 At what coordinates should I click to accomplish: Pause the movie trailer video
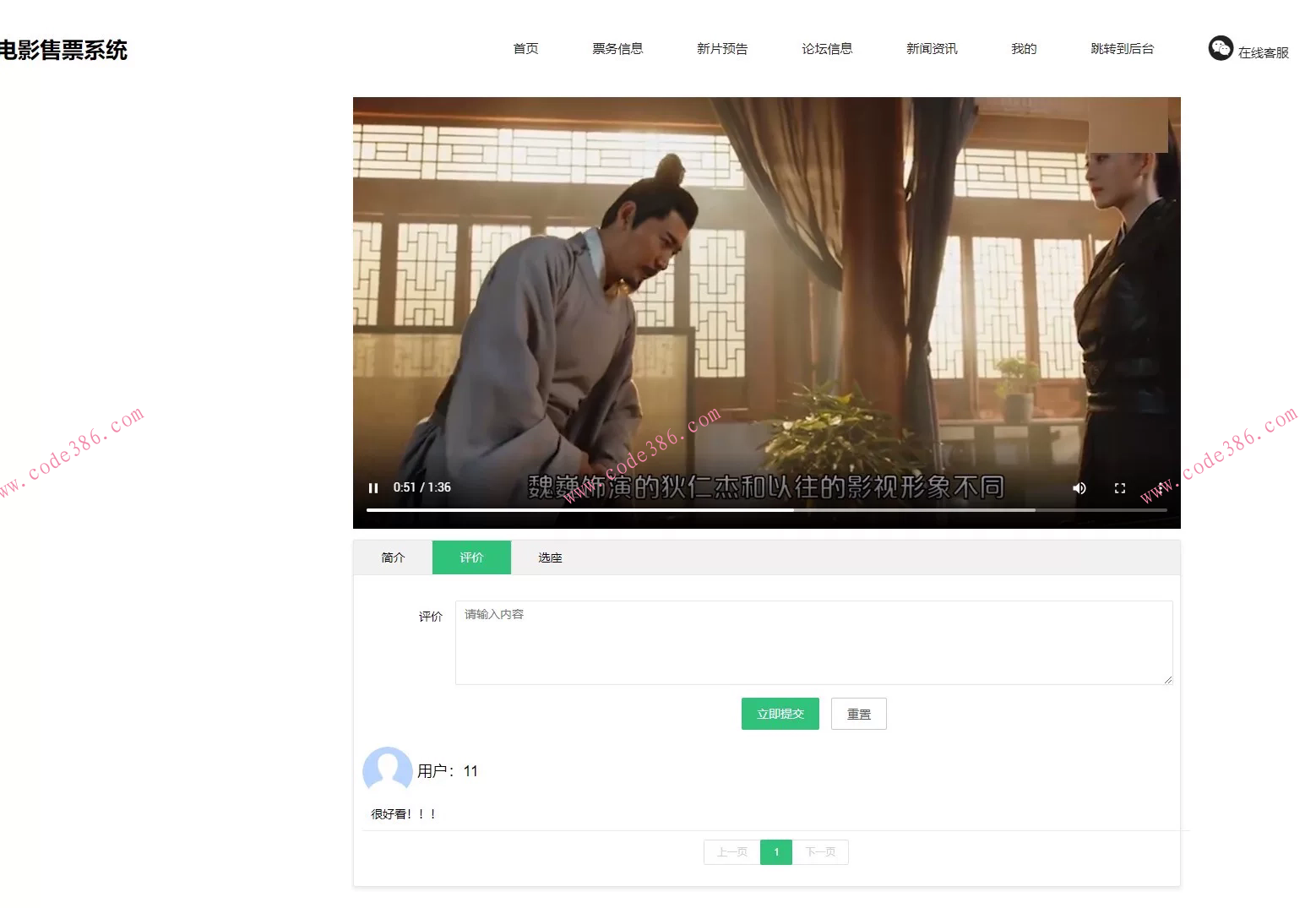point(373,488)
